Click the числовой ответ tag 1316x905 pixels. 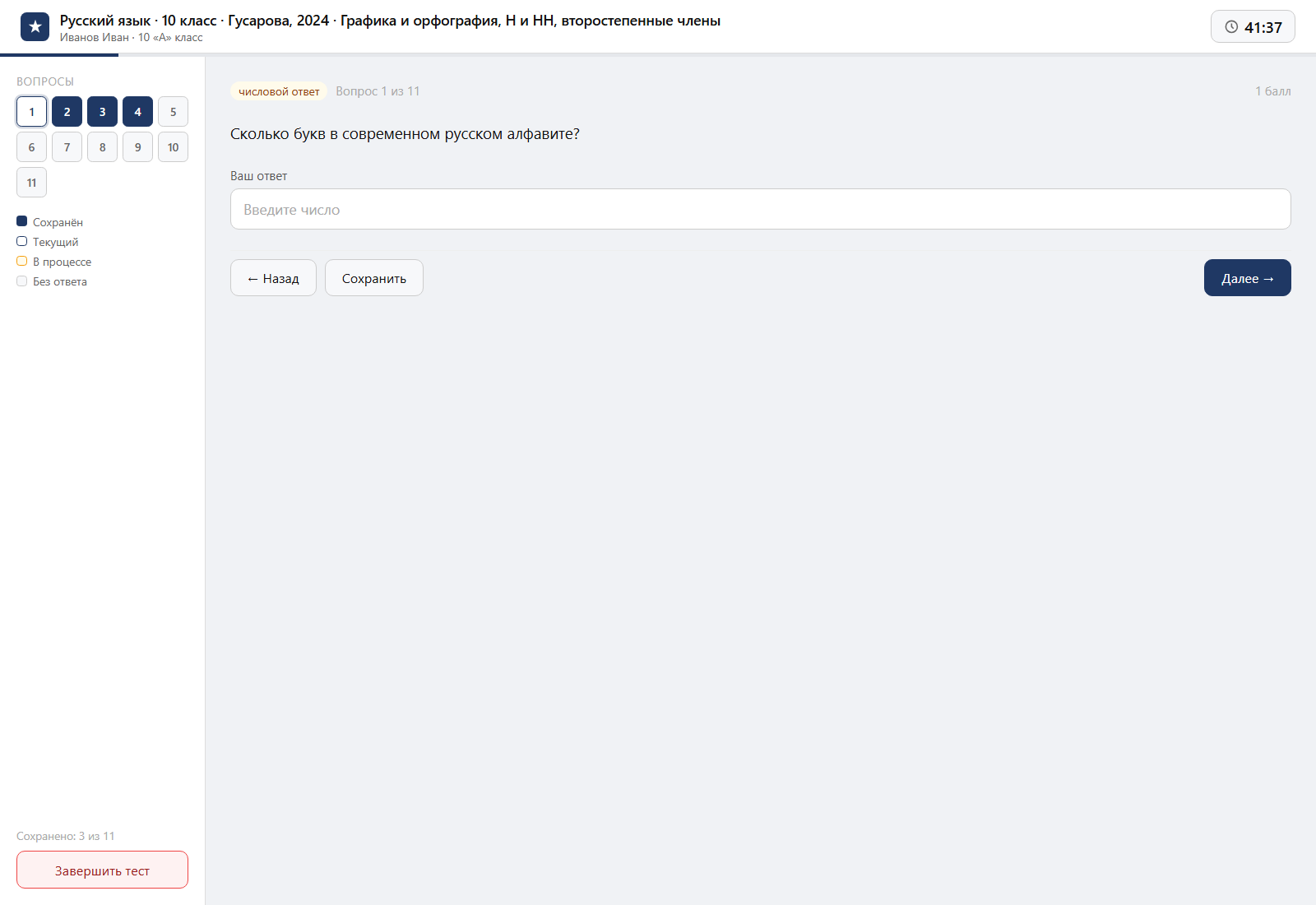pyautogui.click(x=279, y=91)
